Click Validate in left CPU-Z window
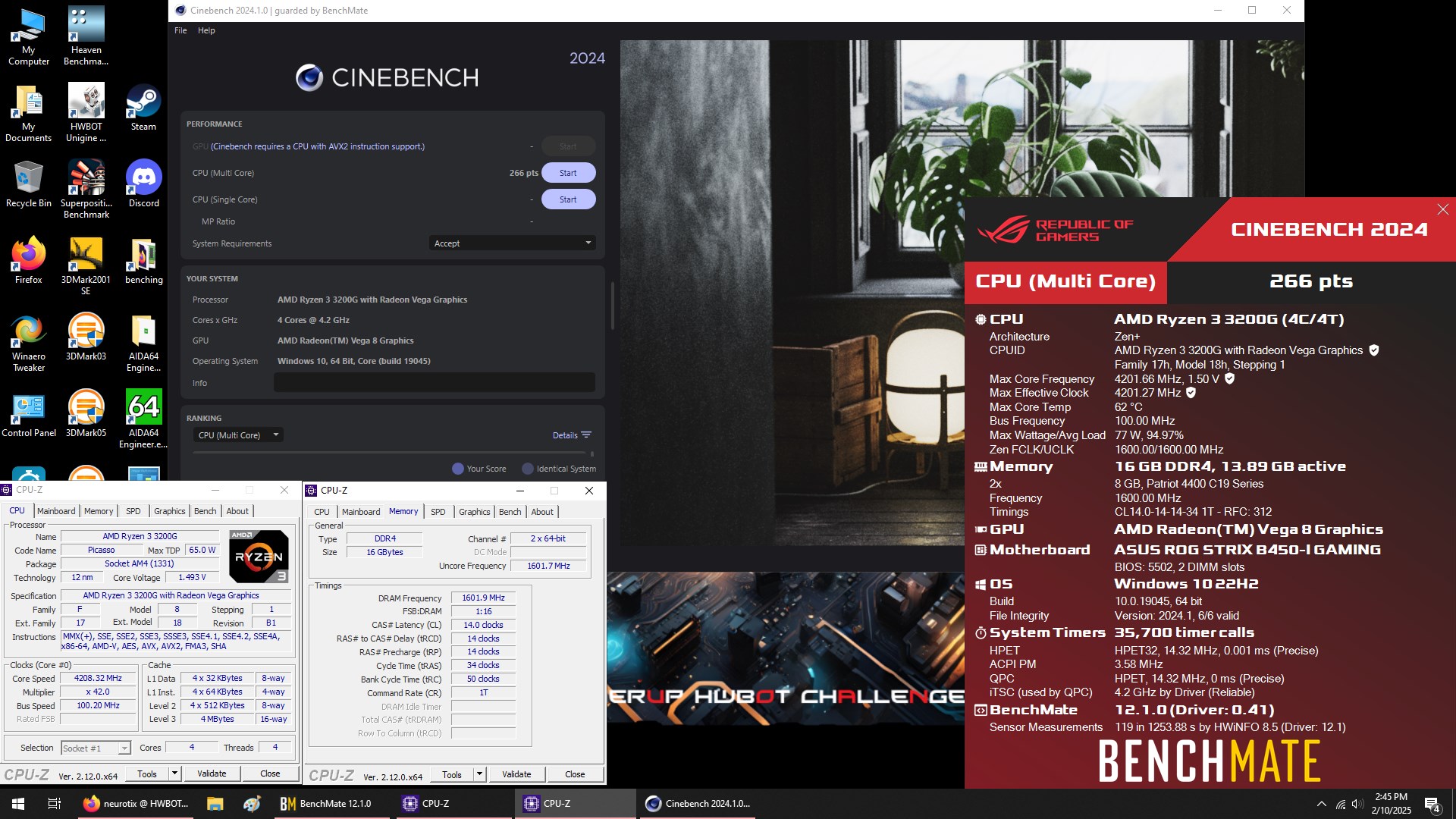 pos(212,773)
